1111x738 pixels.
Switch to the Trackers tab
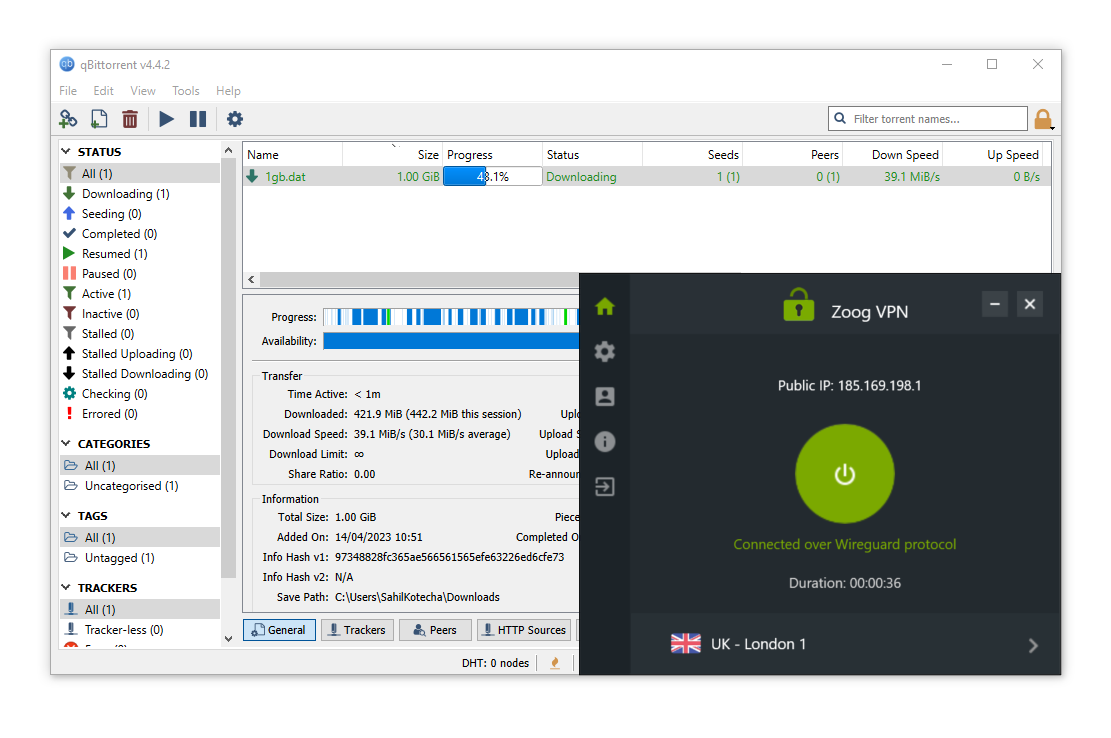[x=357, y=630]
